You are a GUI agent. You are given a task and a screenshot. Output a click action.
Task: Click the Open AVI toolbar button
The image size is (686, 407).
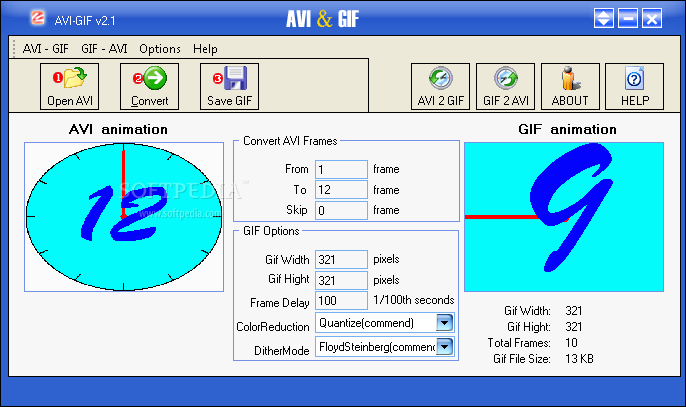pyautogui.click(x=69, y=86)
